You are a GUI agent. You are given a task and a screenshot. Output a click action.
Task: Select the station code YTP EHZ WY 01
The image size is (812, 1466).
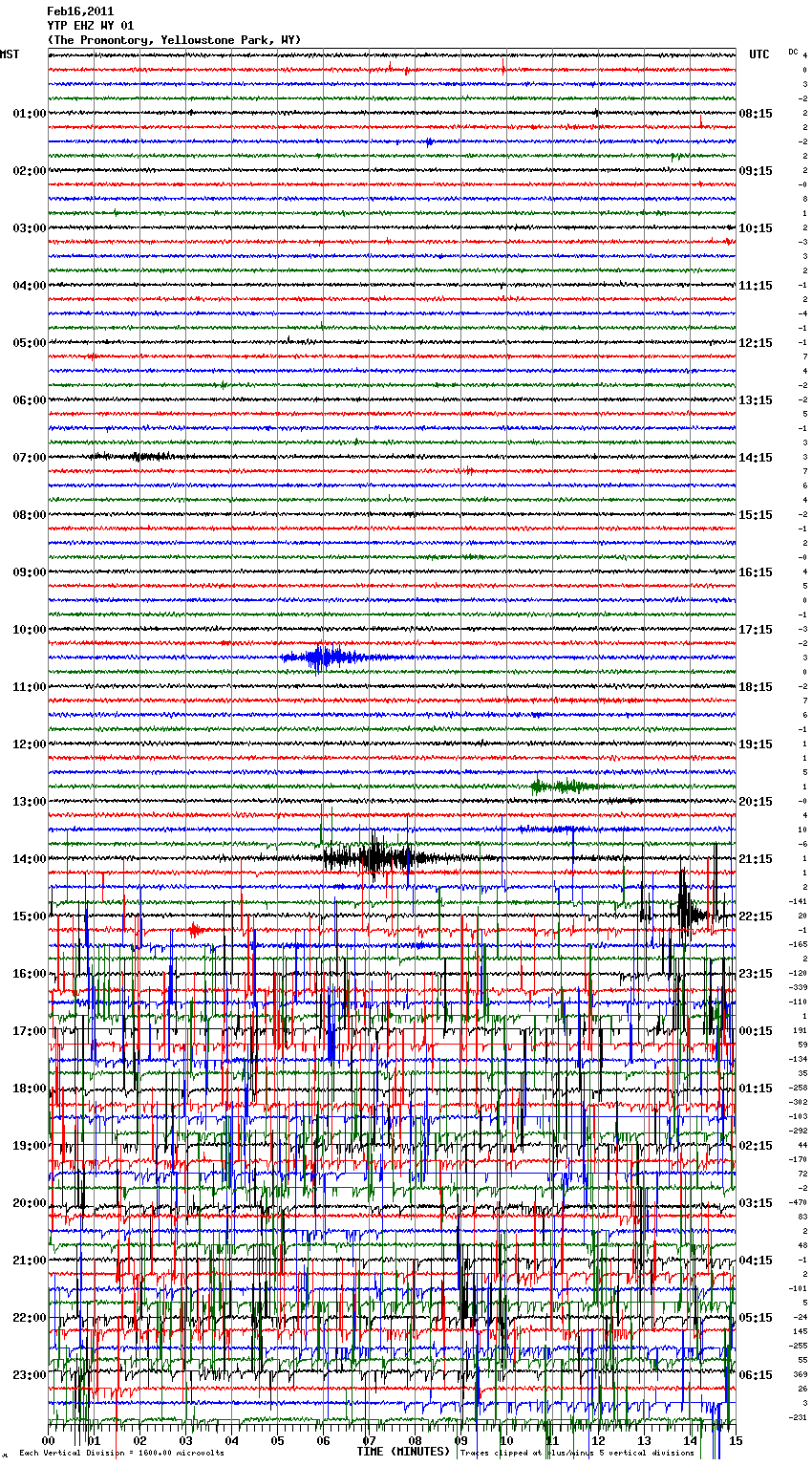click(91, 26)
